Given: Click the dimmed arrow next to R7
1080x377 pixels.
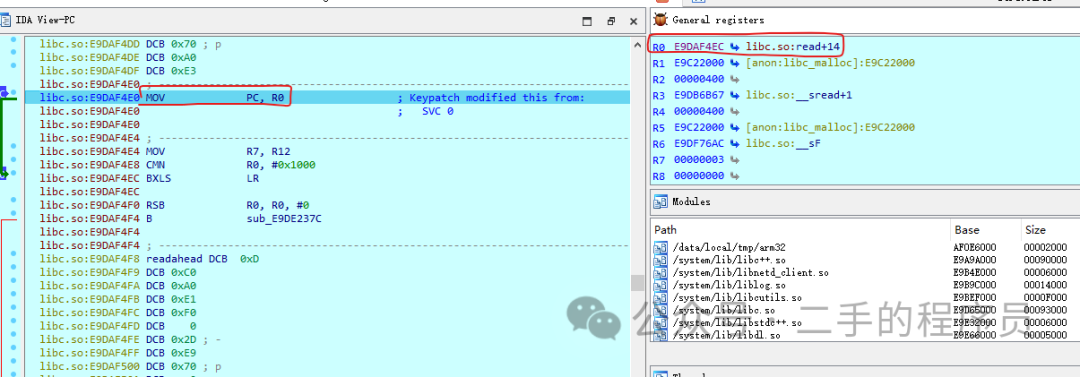Looking at the screenshot, I should tap(735, 160).
